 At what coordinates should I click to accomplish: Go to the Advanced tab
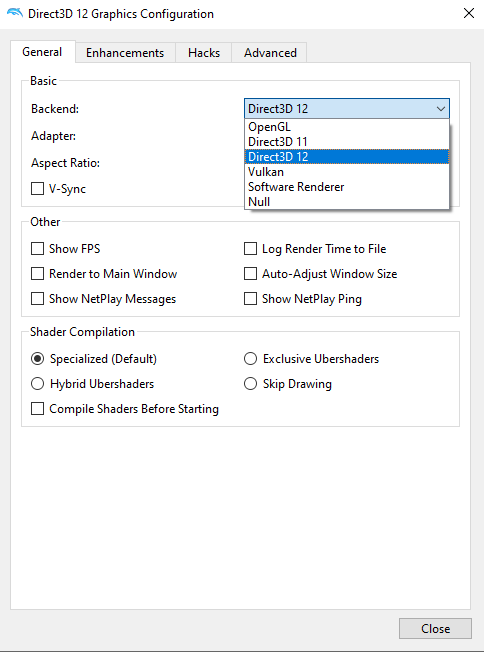[x=270, y=53]
